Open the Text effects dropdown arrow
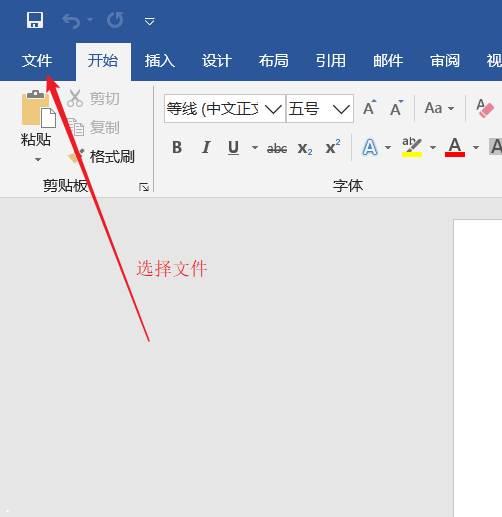This screenshot has height=517, width=502. point(388,147)
